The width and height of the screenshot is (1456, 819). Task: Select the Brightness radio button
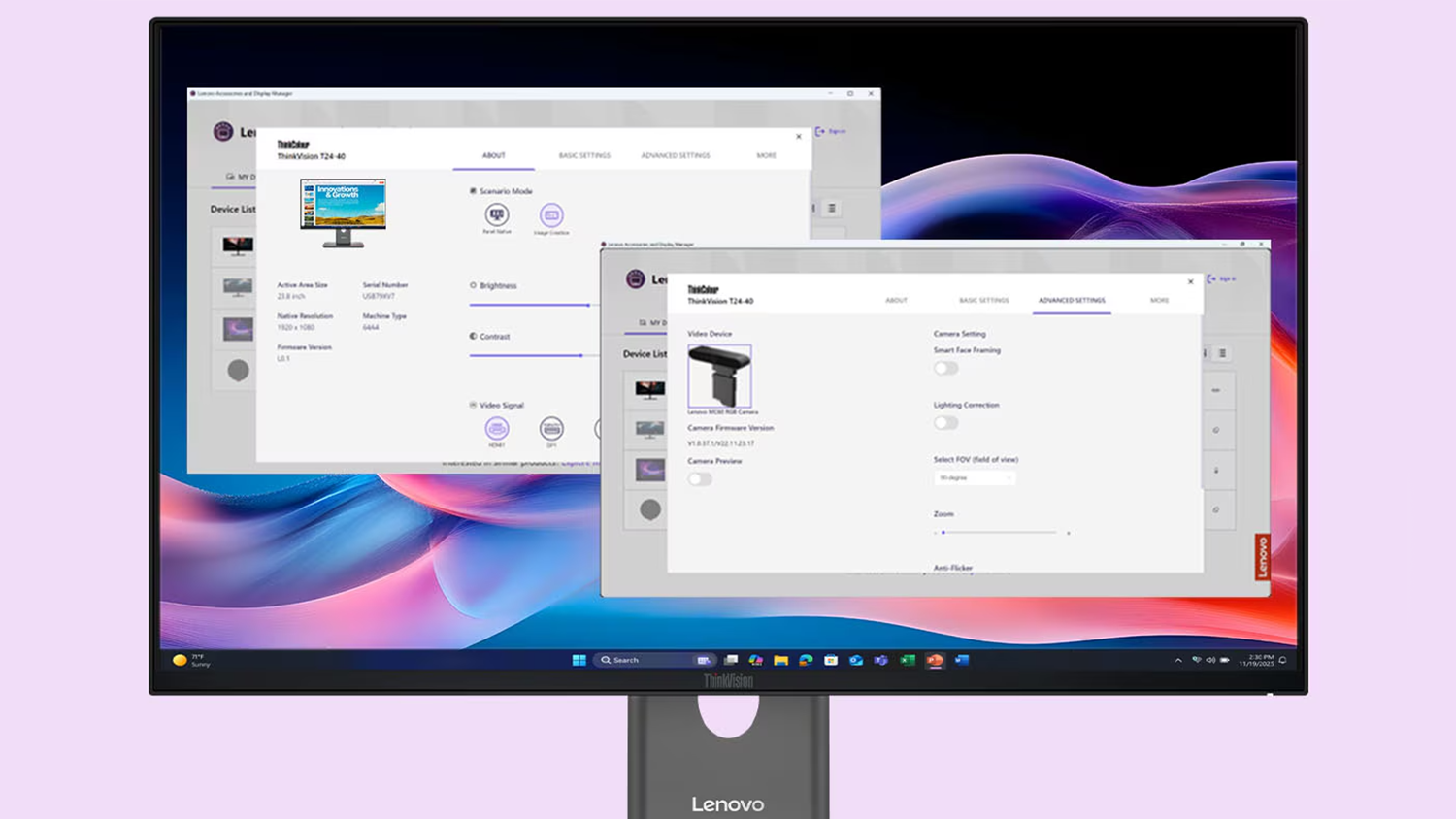pyautogui.click(x=472, y=285)
